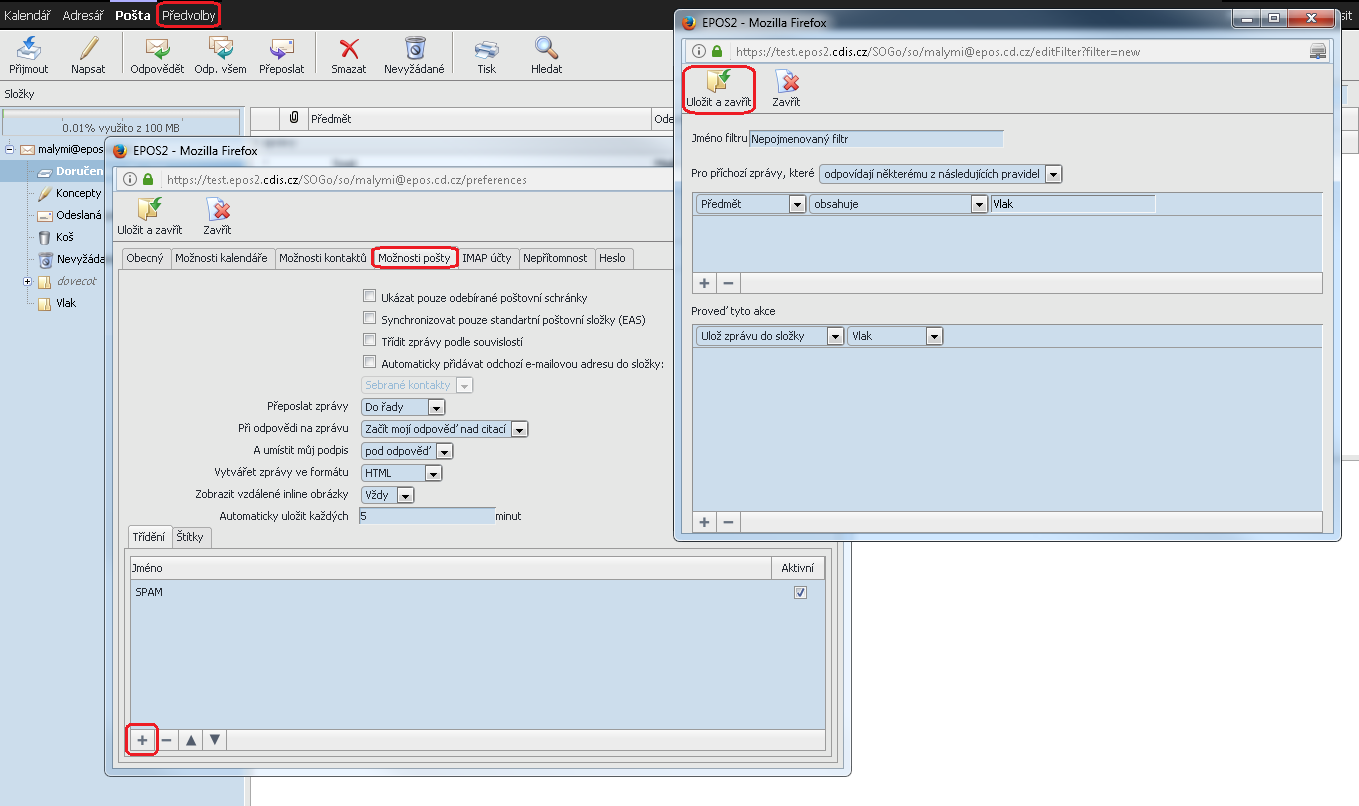Click the reader icon in filter window address bar
The width and height of the screenshot is (1359, 806).
pyautogui.click(x=1318, y=52)
